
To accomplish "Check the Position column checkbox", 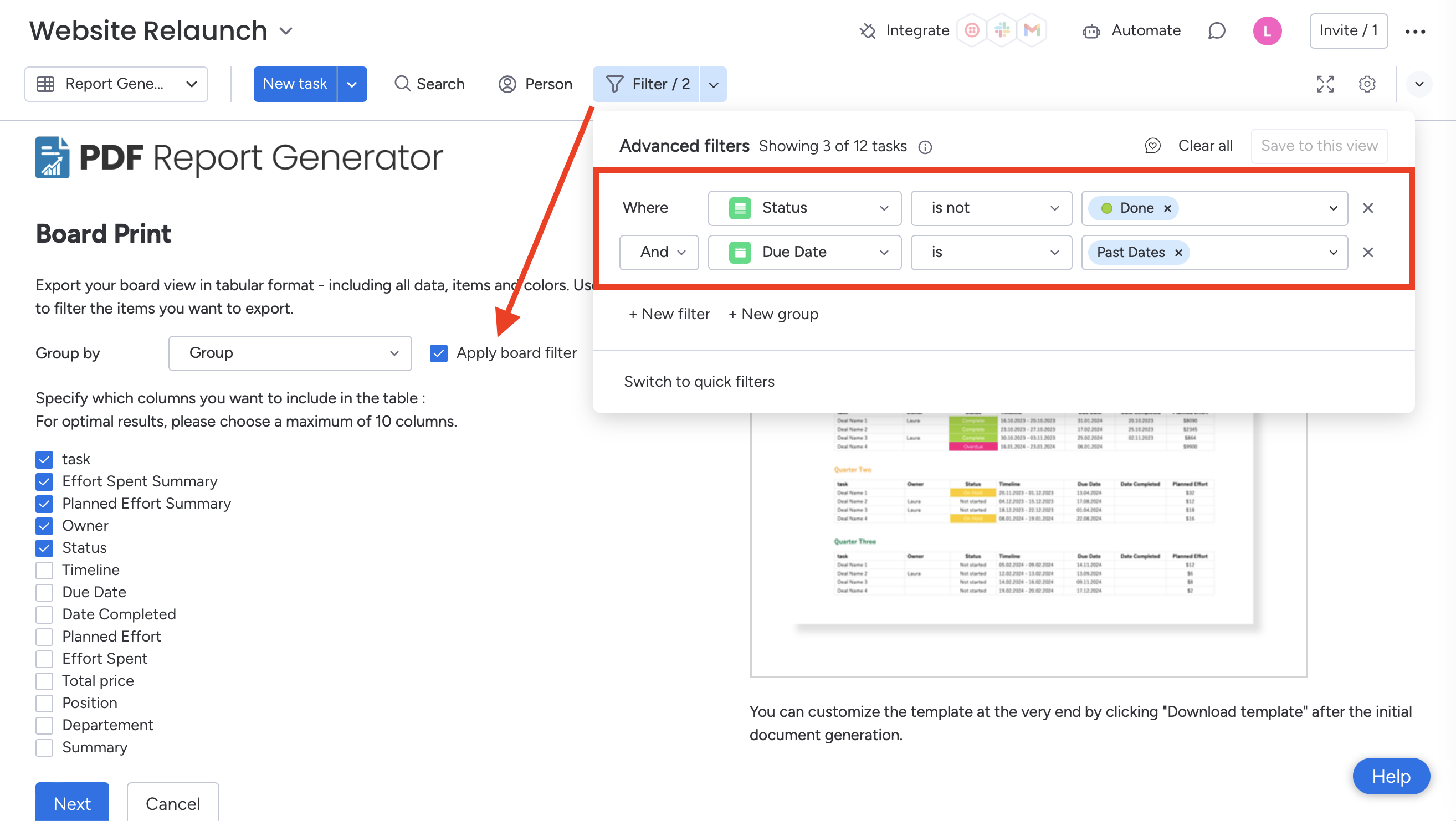I will 44,703.
